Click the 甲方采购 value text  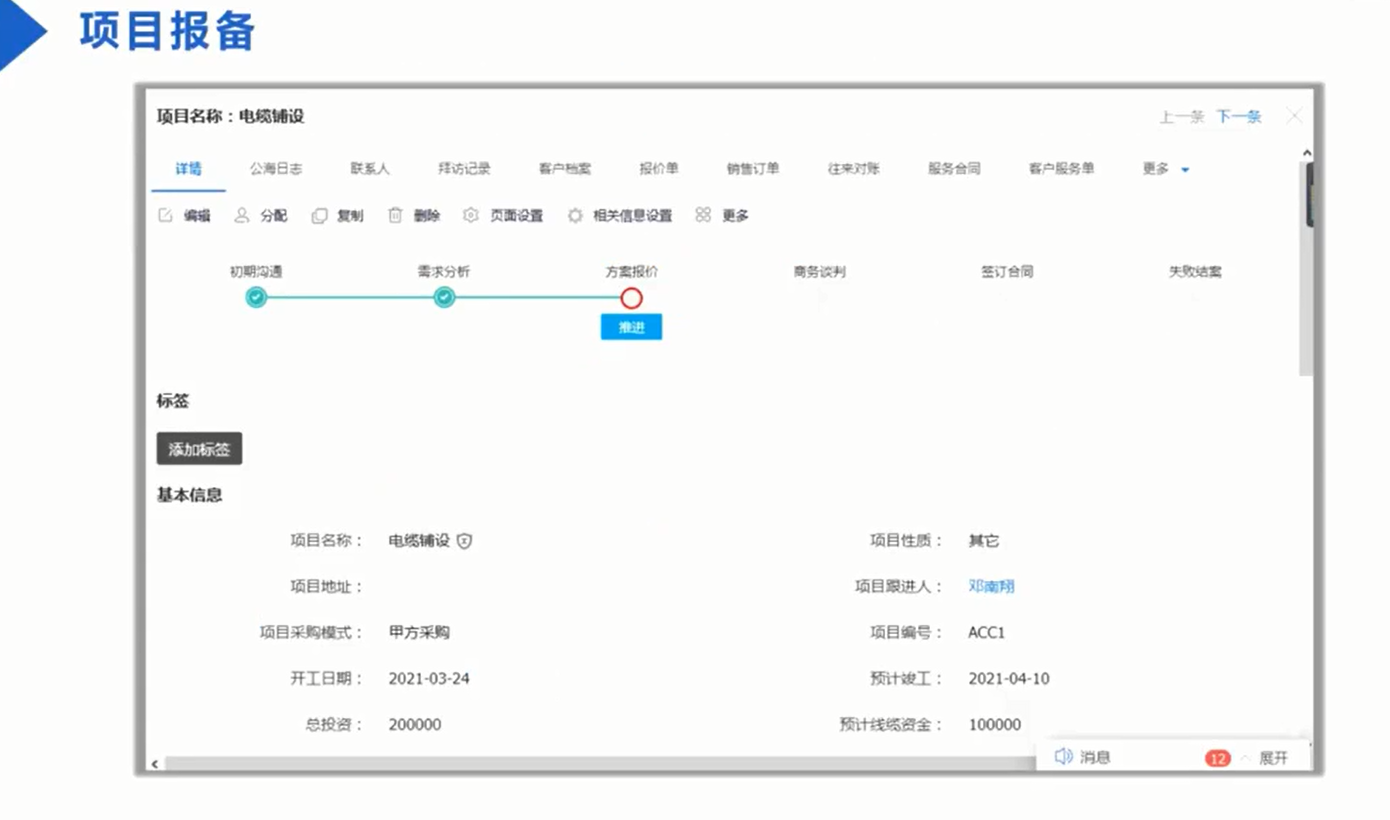419,633
